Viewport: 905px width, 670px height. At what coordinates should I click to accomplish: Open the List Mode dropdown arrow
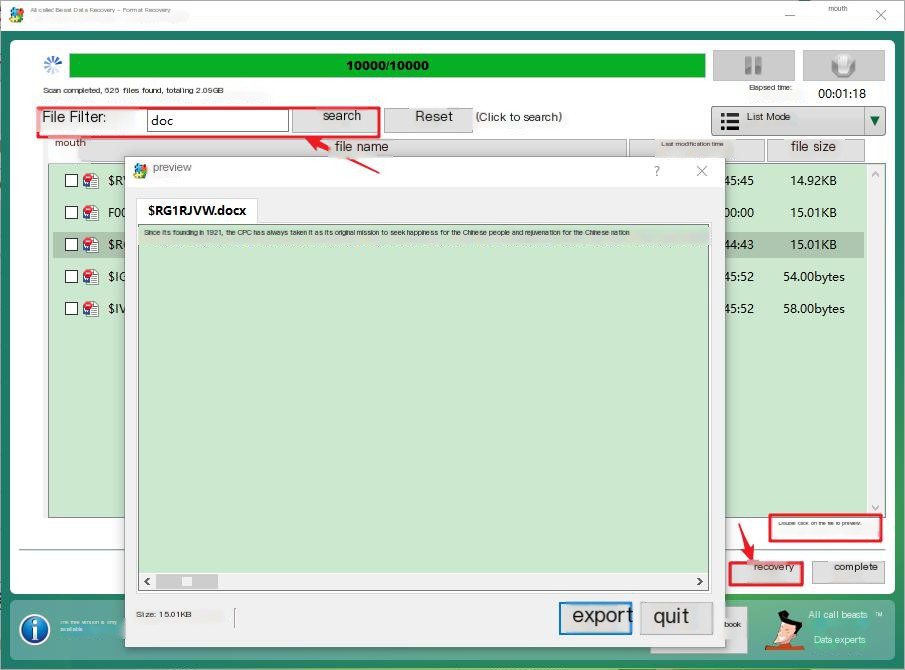click(875, 121)
